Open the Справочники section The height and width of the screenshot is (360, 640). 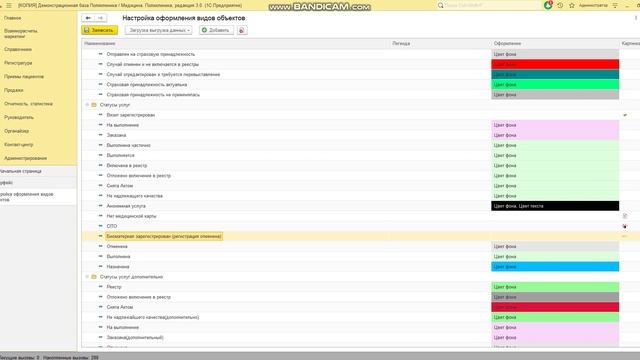[x=18, y=49]
